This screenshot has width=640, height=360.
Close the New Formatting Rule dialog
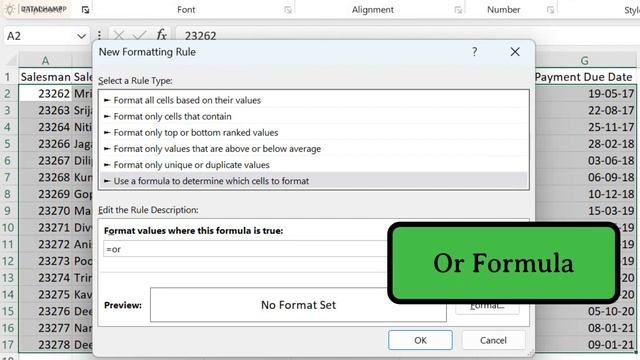tap(515, 52)
